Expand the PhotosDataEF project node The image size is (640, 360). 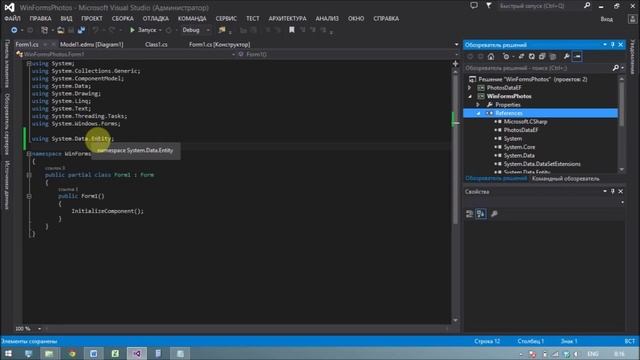point(469,88)
